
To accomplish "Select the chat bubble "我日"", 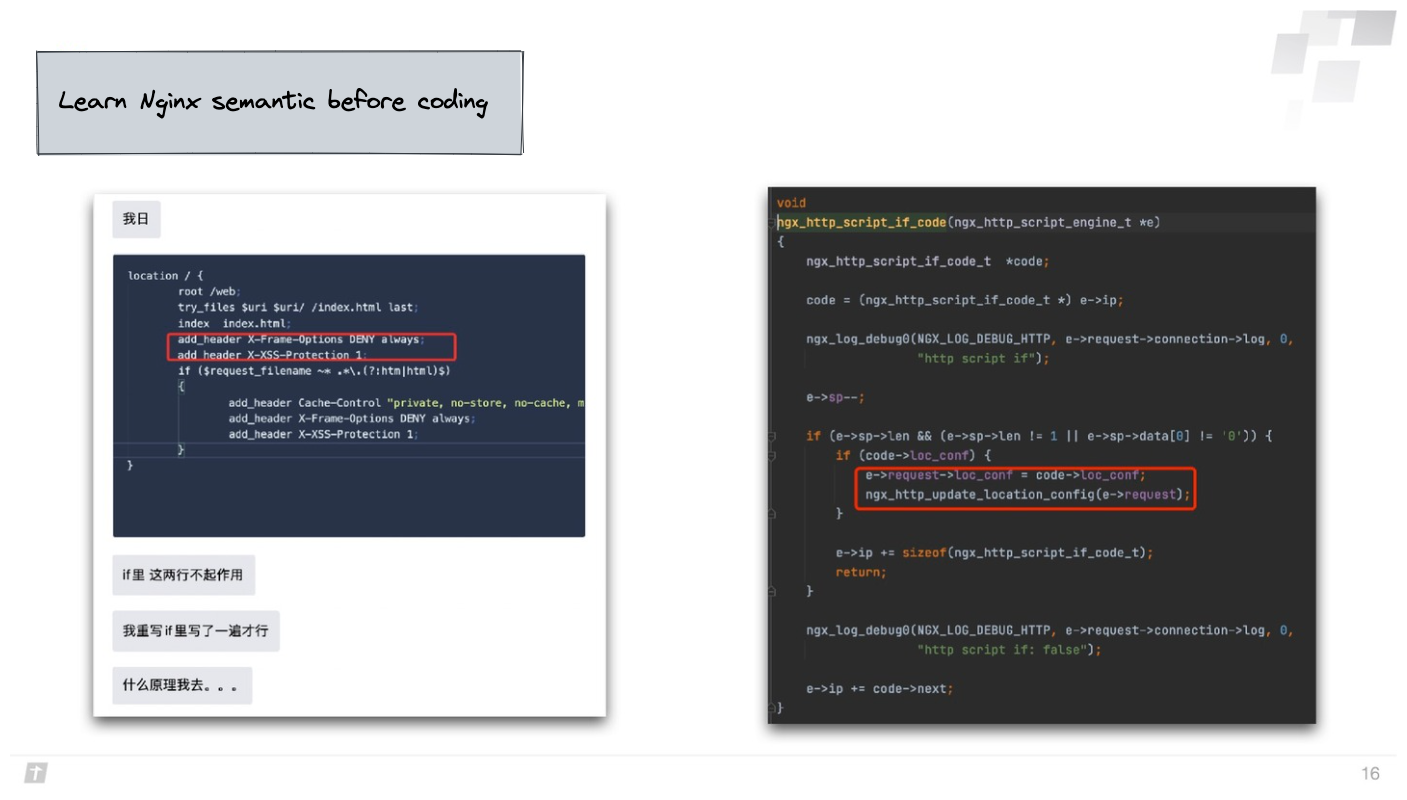I will coord(136,219).
